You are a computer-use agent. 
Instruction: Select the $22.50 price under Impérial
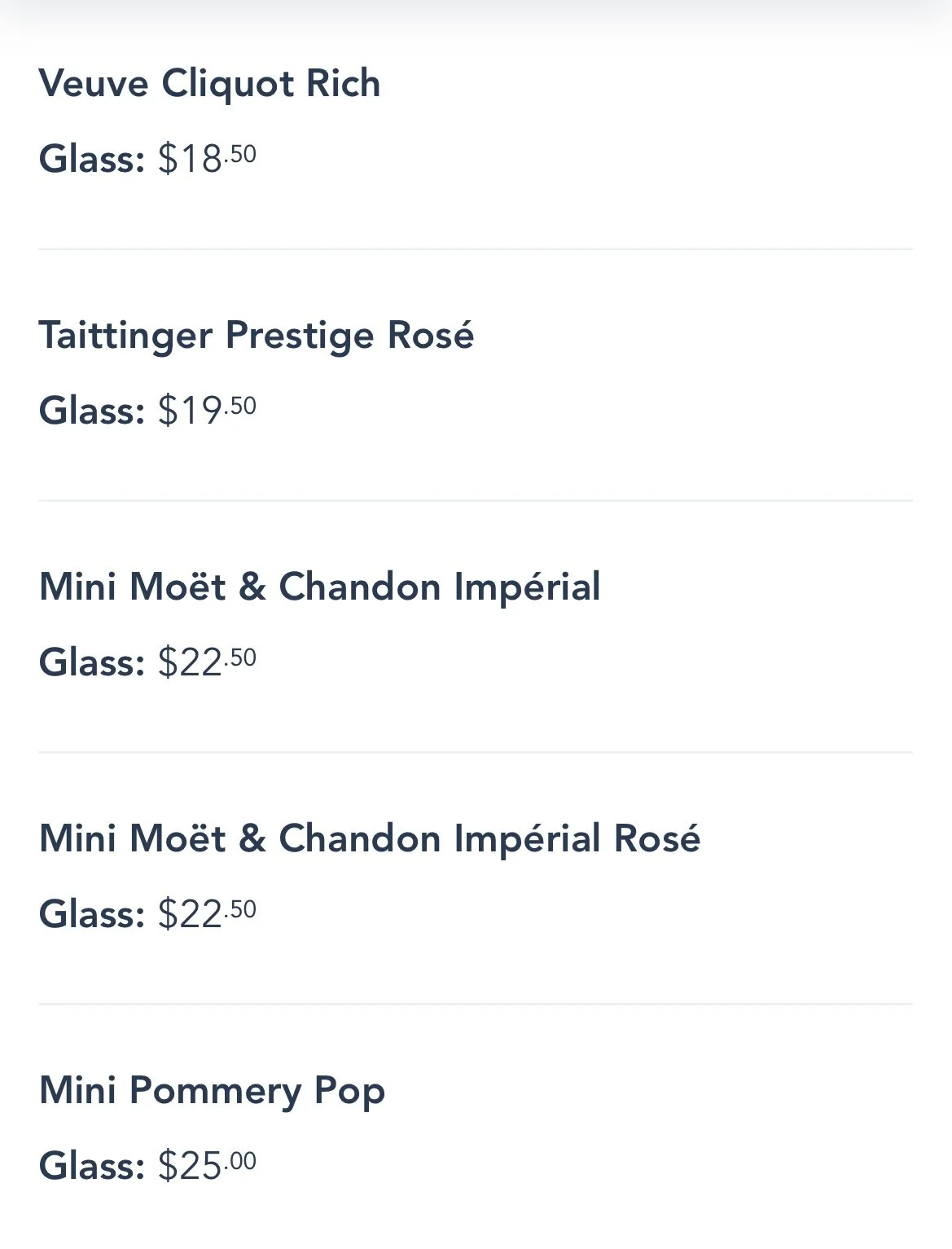pos(207,662)
